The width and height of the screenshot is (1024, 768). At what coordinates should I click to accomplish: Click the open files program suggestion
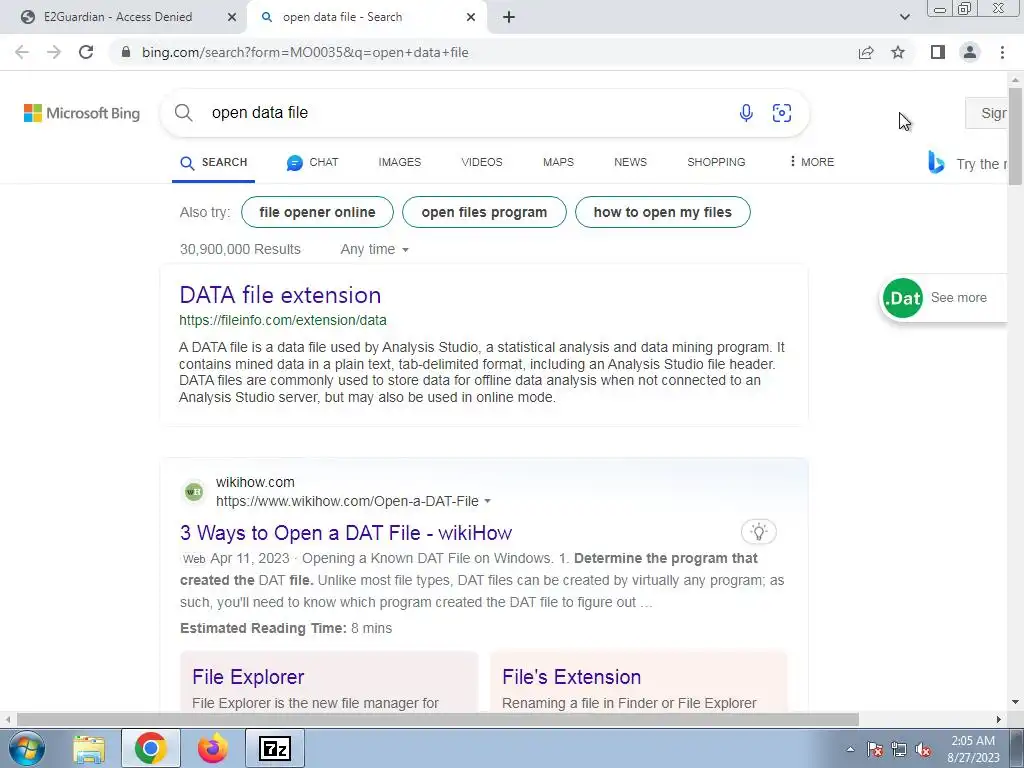(484, 212)
